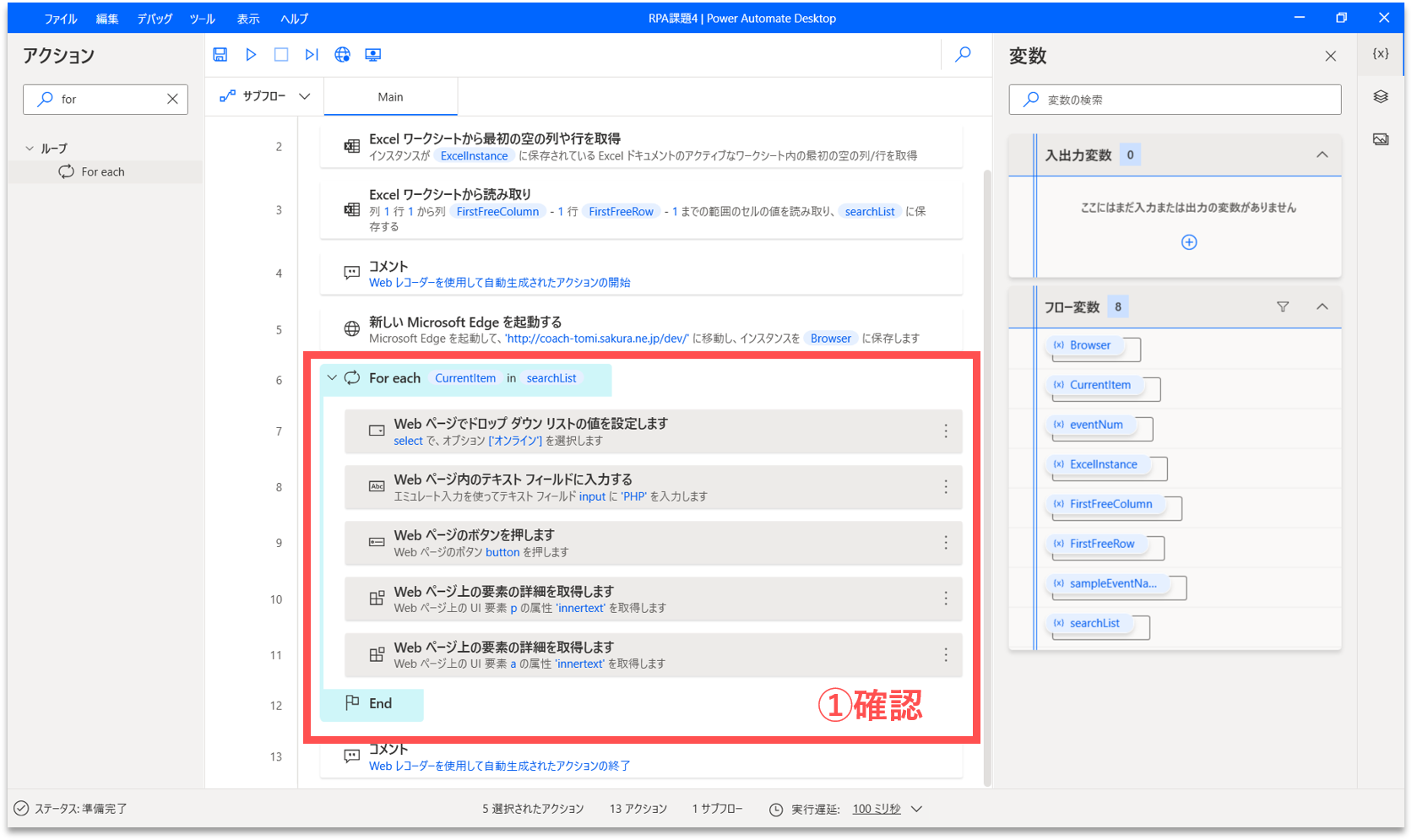The image size is (1412, 840).
Task: Collapse the ループ tree group
Action: pyautogui.click(x=30, y=149)
